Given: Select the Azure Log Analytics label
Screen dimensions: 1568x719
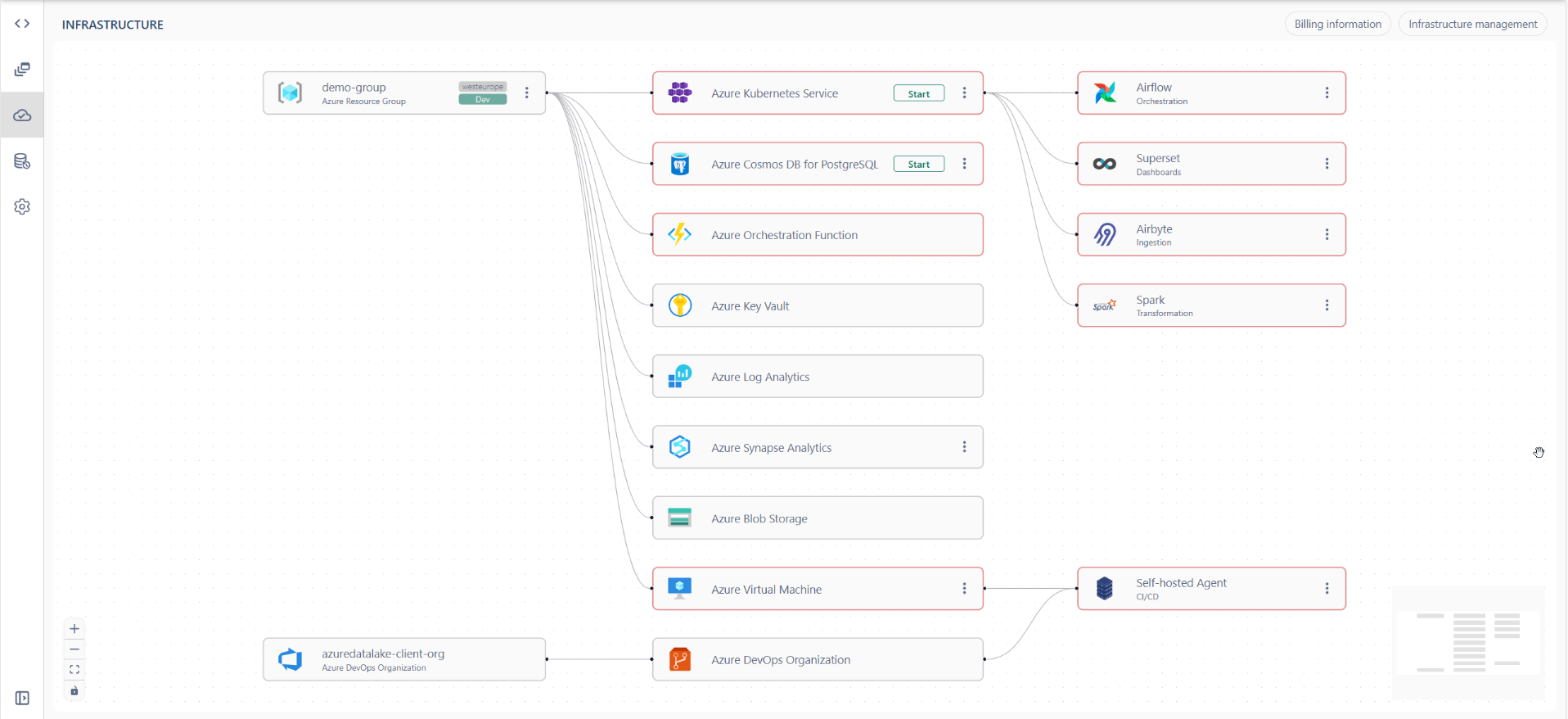Looking at the screenshot, I should click(x=760, y=377).
